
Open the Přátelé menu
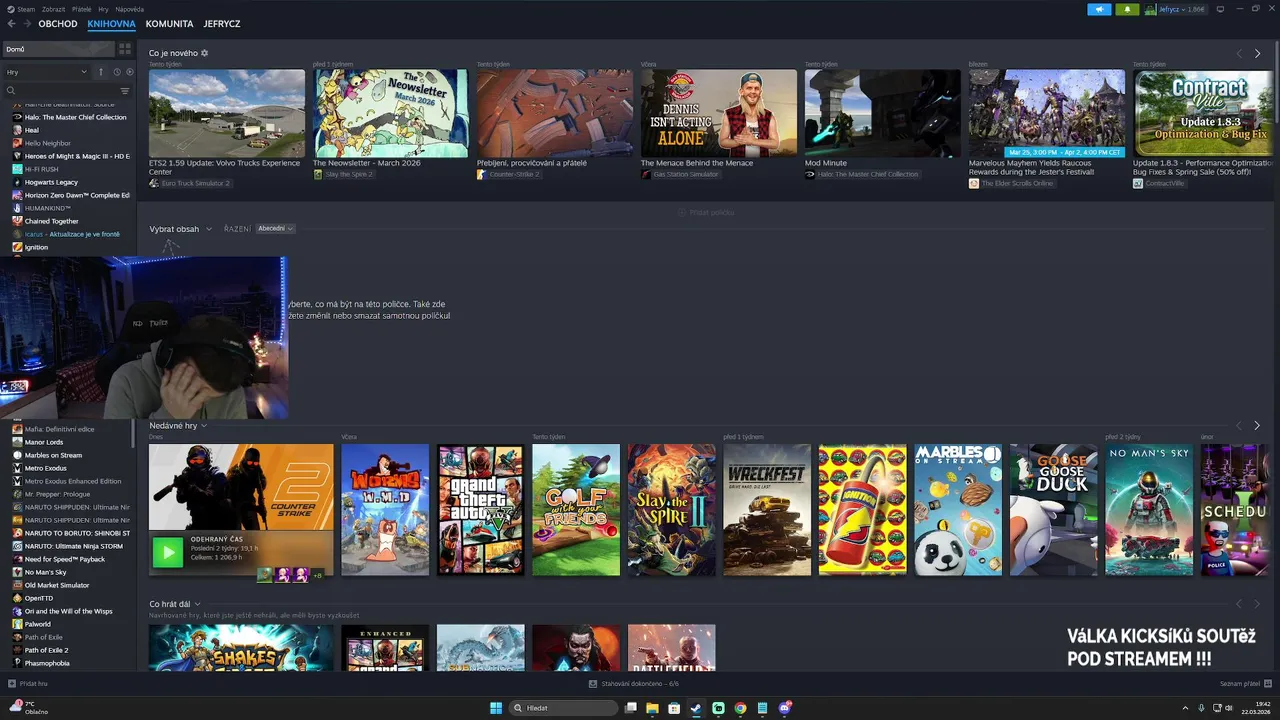click(x=81, y=9)
